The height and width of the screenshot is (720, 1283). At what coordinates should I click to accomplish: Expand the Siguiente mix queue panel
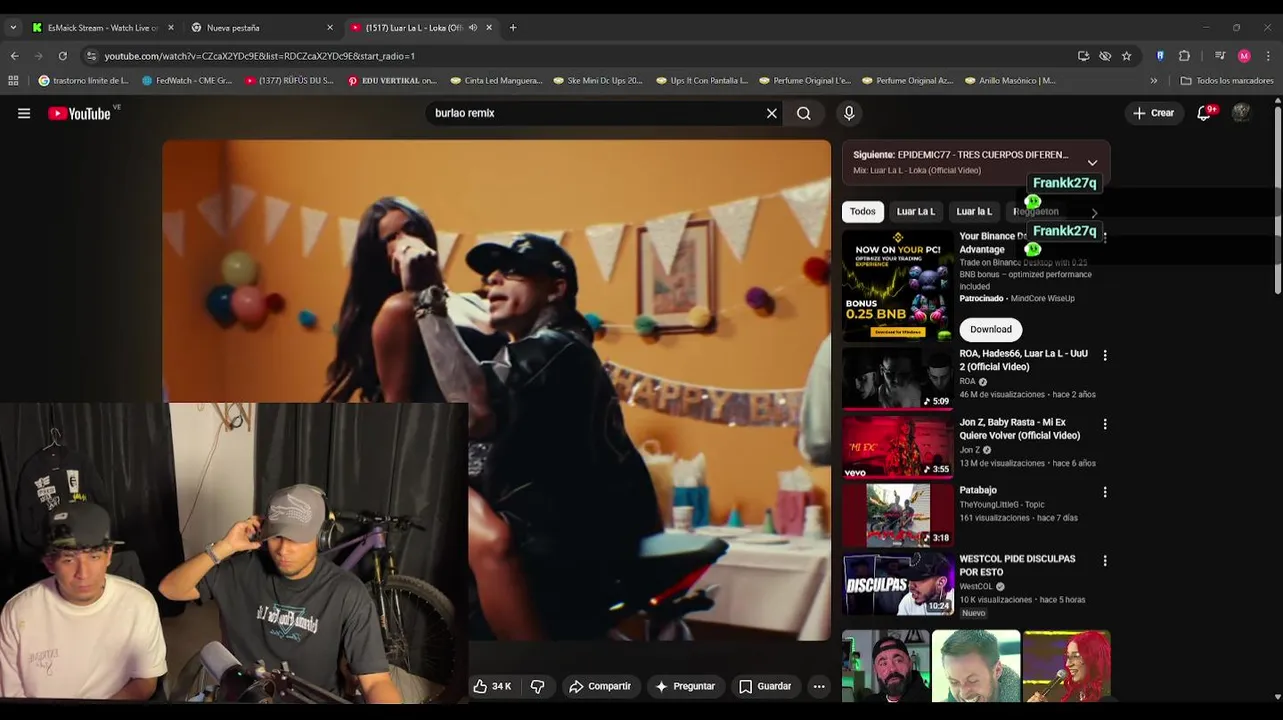pyautogui.click(x=1092, y=162)
